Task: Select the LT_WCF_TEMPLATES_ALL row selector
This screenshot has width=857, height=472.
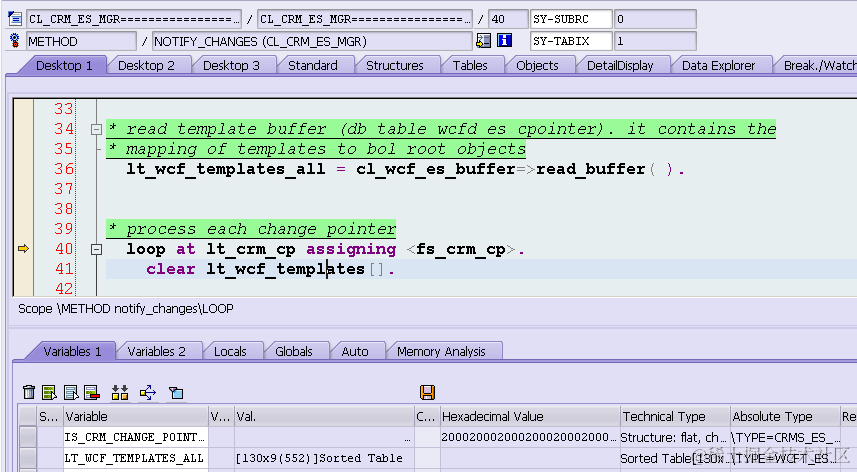Action: click(x=27, y=458)
